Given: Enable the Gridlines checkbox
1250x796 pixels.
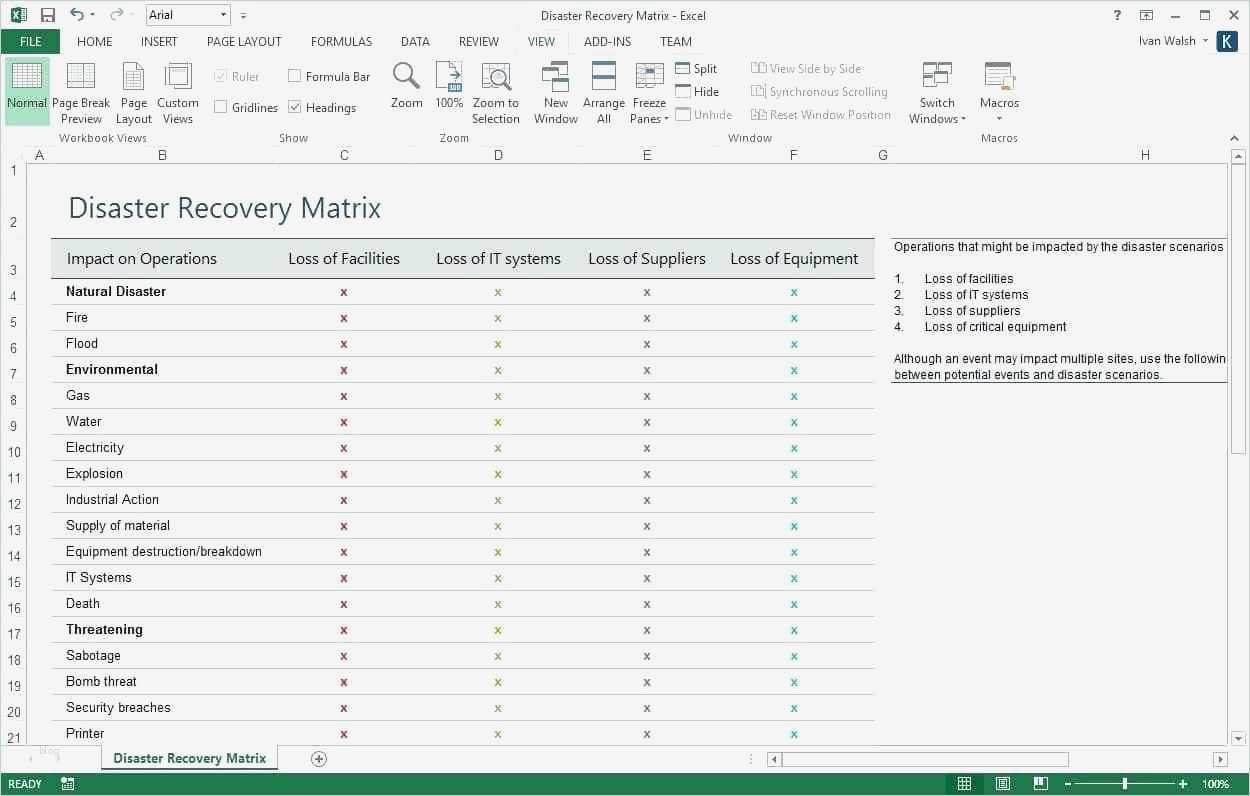Looking at the screenshot, I should tap(221, 107).
